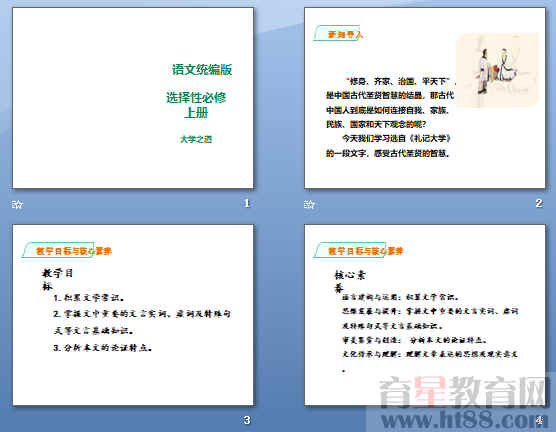Click list item 3 分析本文 on slide 3
556x432 pixels.
pyautogui.click(x=103, y=348)
